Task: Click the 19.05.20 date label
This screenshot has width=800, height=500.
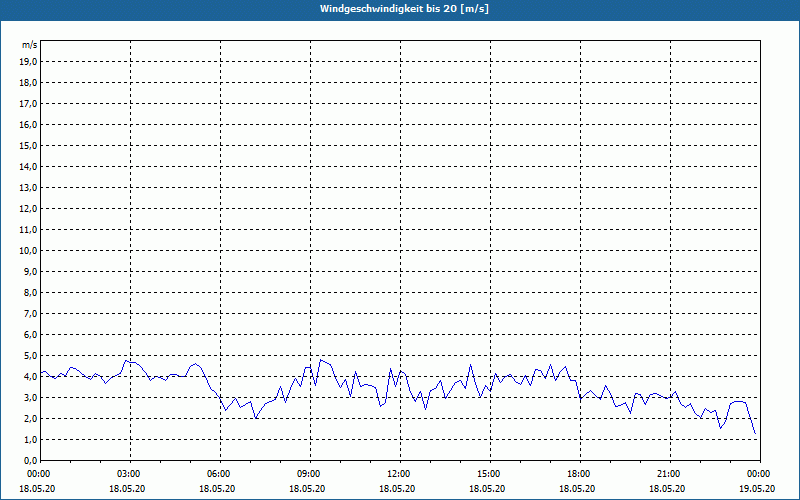Action: pyautogui.click(x=757, y=488)
